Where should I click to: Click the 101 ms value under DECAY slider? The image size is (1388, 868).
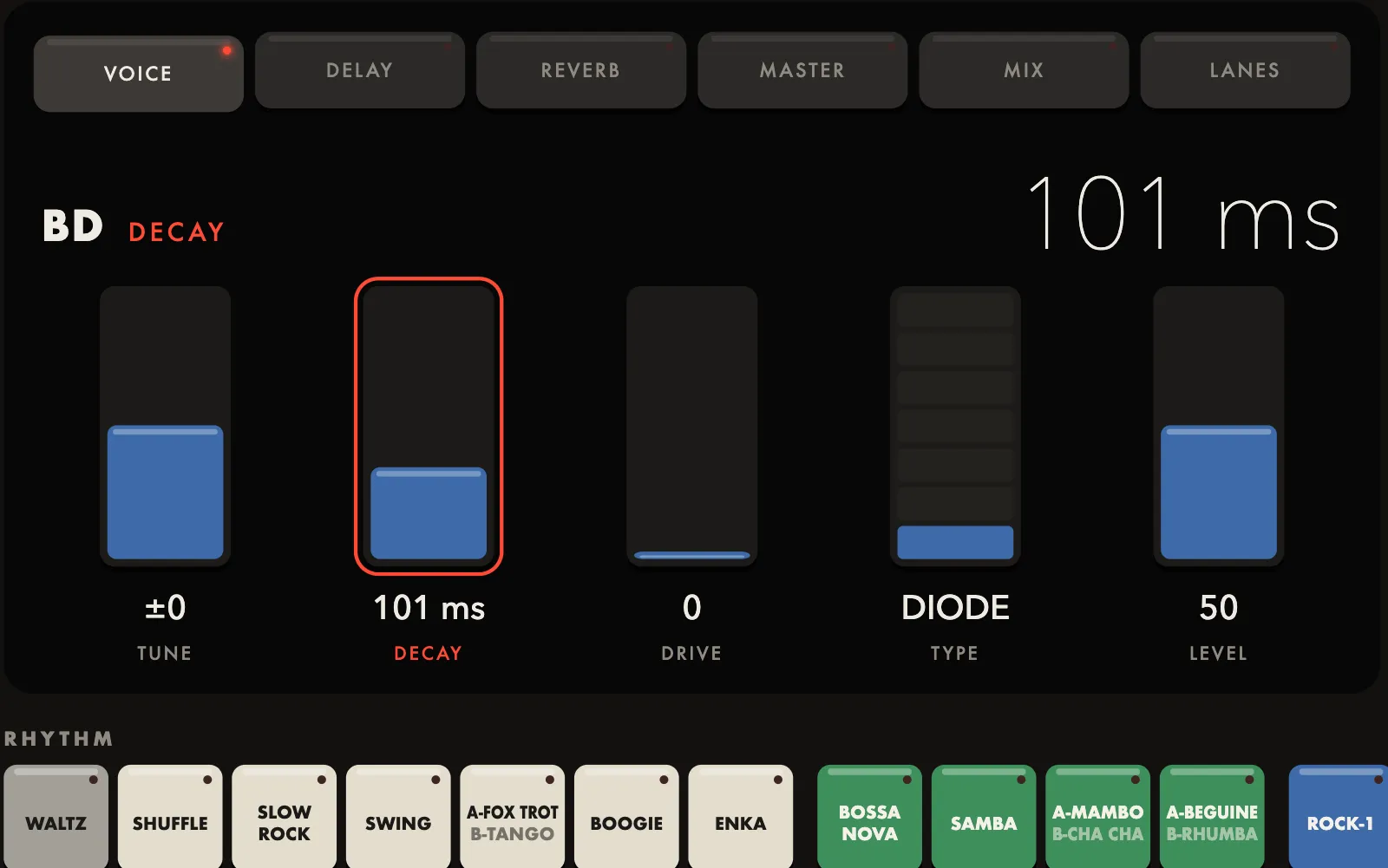pos(429,608)
